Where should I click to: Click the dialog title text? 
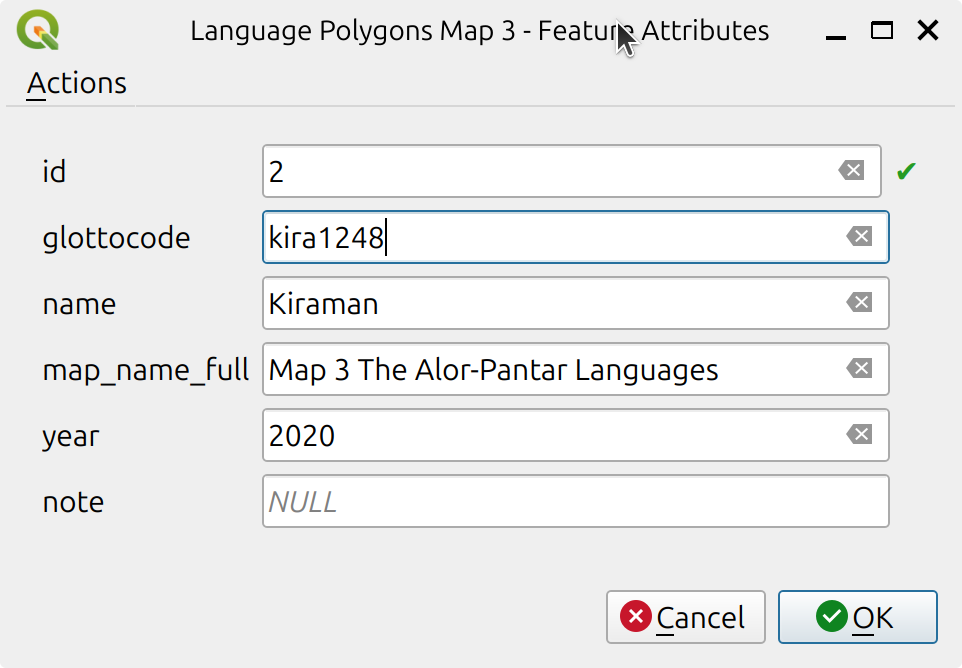click(479, 30)
